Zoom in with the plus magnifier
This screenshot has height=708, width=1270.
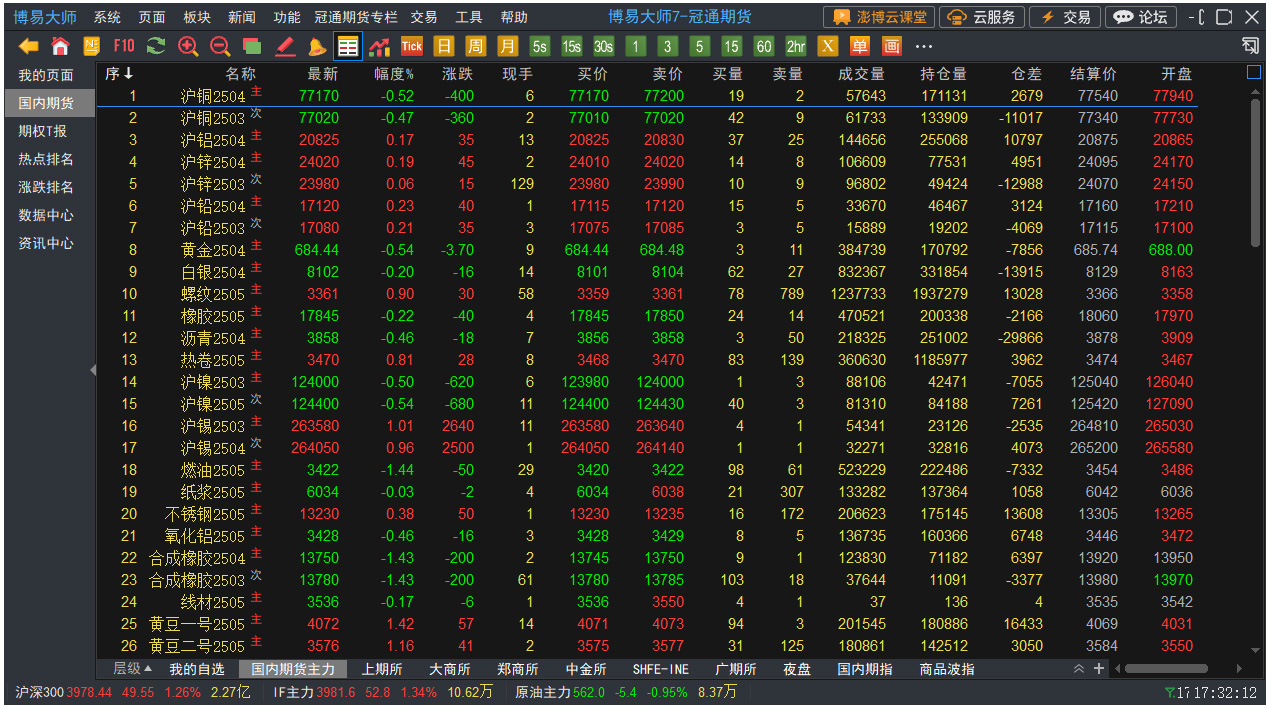188,46
